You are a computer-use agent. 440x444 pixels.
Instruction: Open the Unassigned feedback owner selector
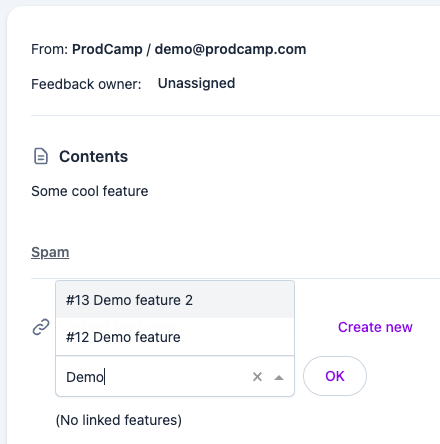point(196,83)
